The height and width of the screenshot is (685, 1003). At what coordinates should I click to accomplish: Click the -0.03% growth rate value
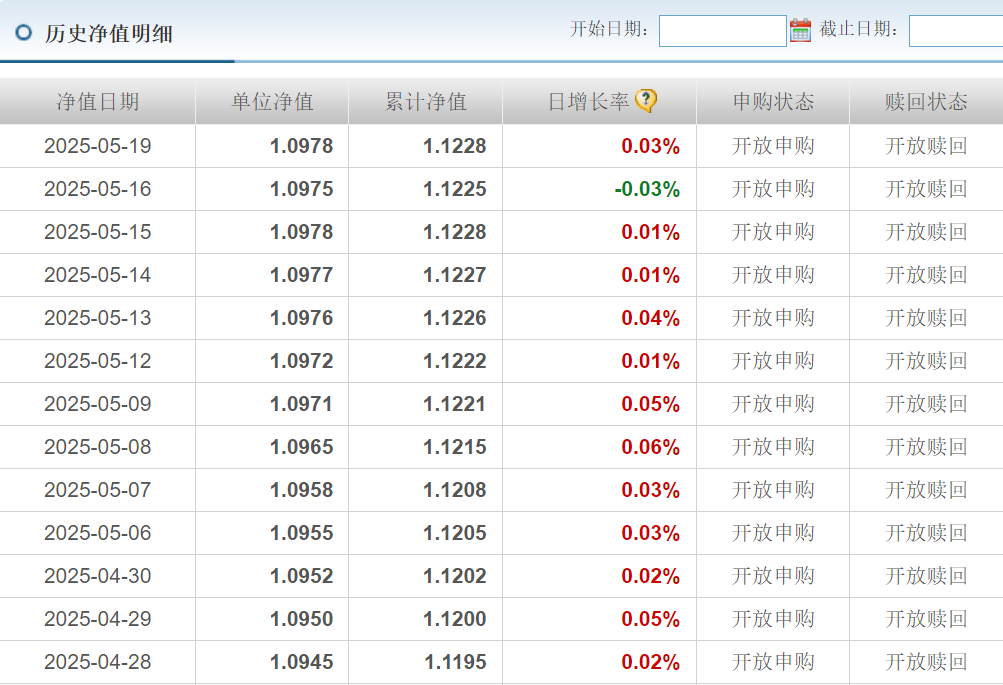647,189
